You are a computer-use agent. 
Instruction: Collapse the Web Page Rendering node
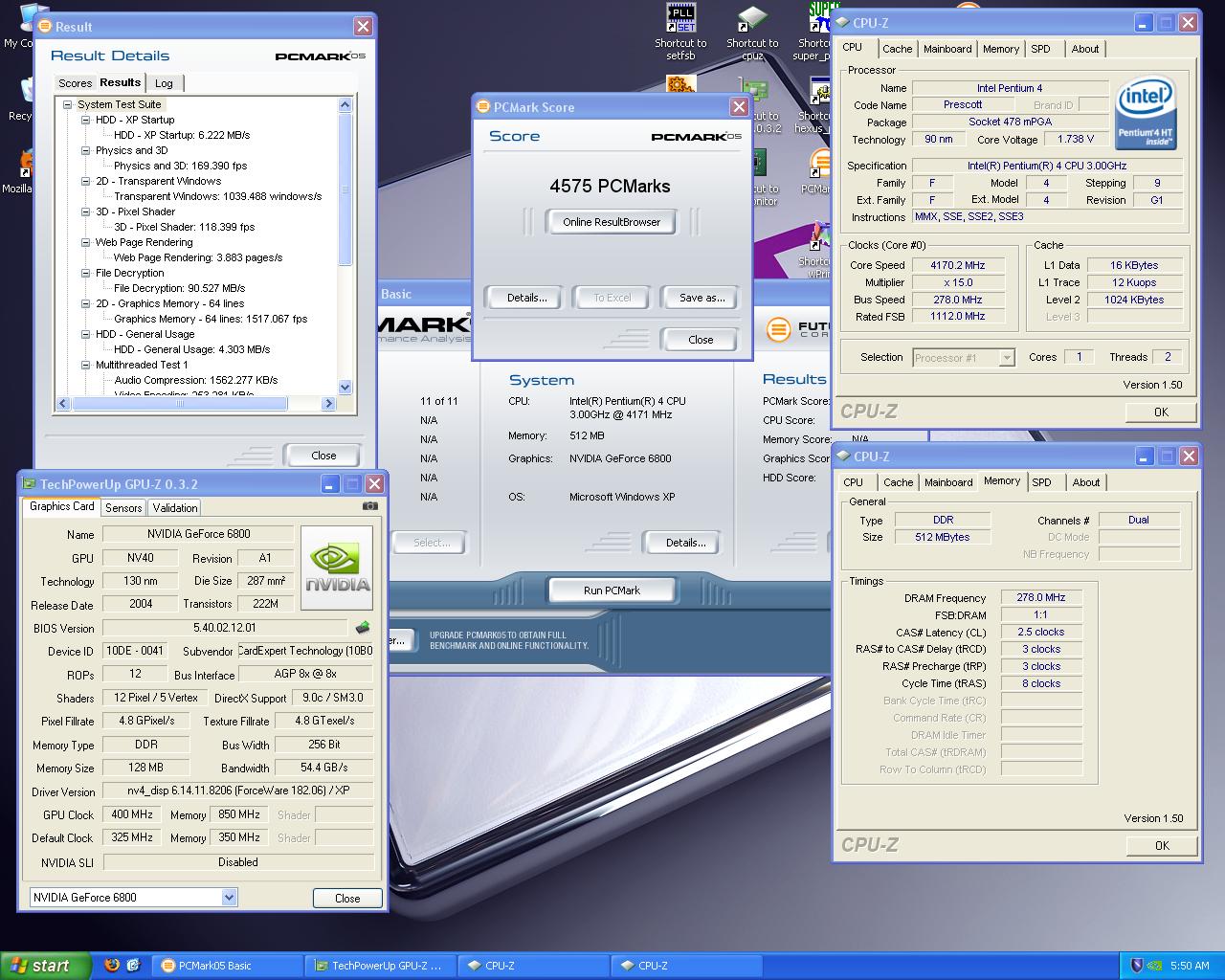tap(86, 242)
